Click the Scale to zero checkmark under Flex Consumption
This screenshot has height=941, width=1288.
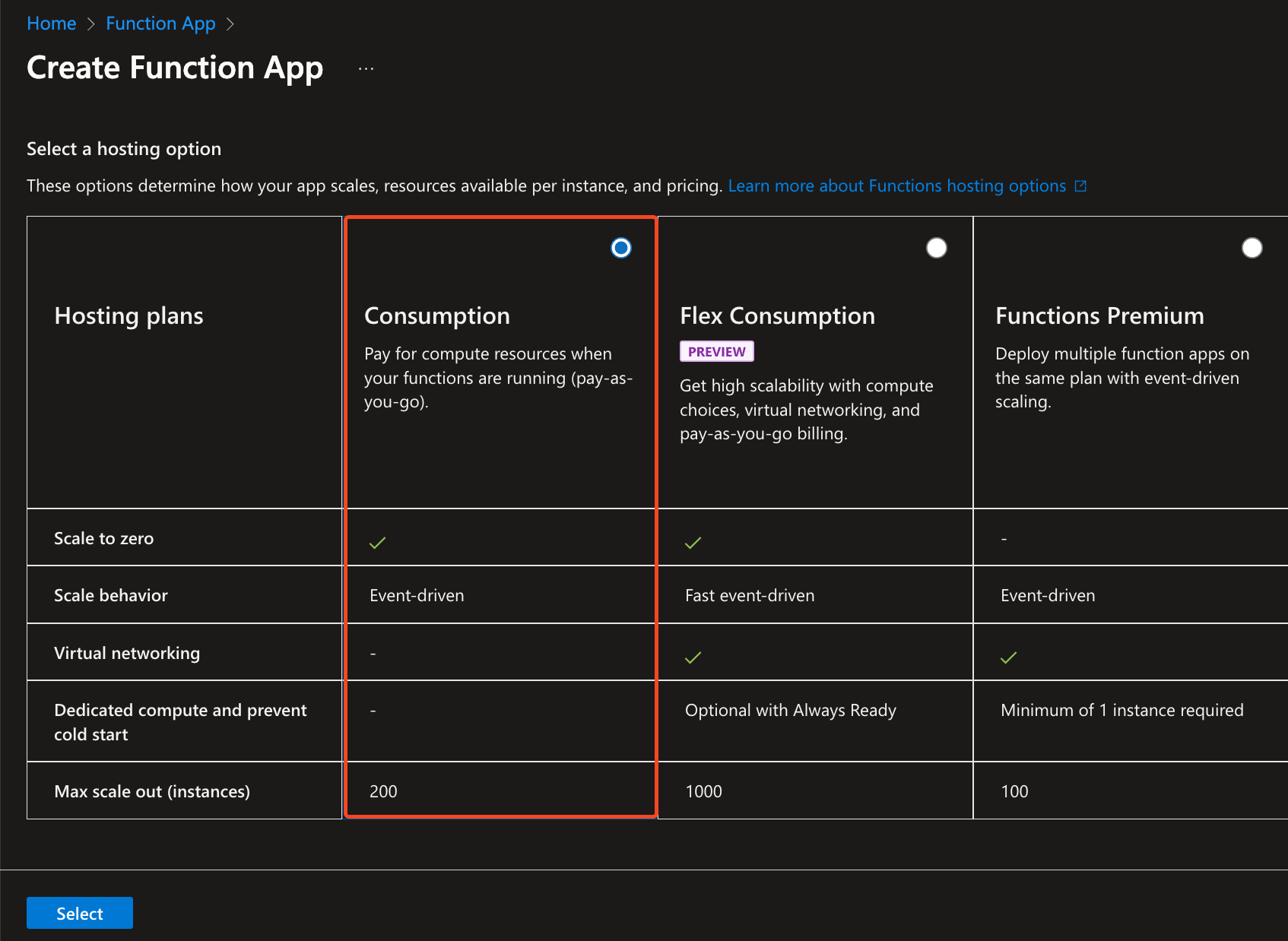[x=693, y=543]
